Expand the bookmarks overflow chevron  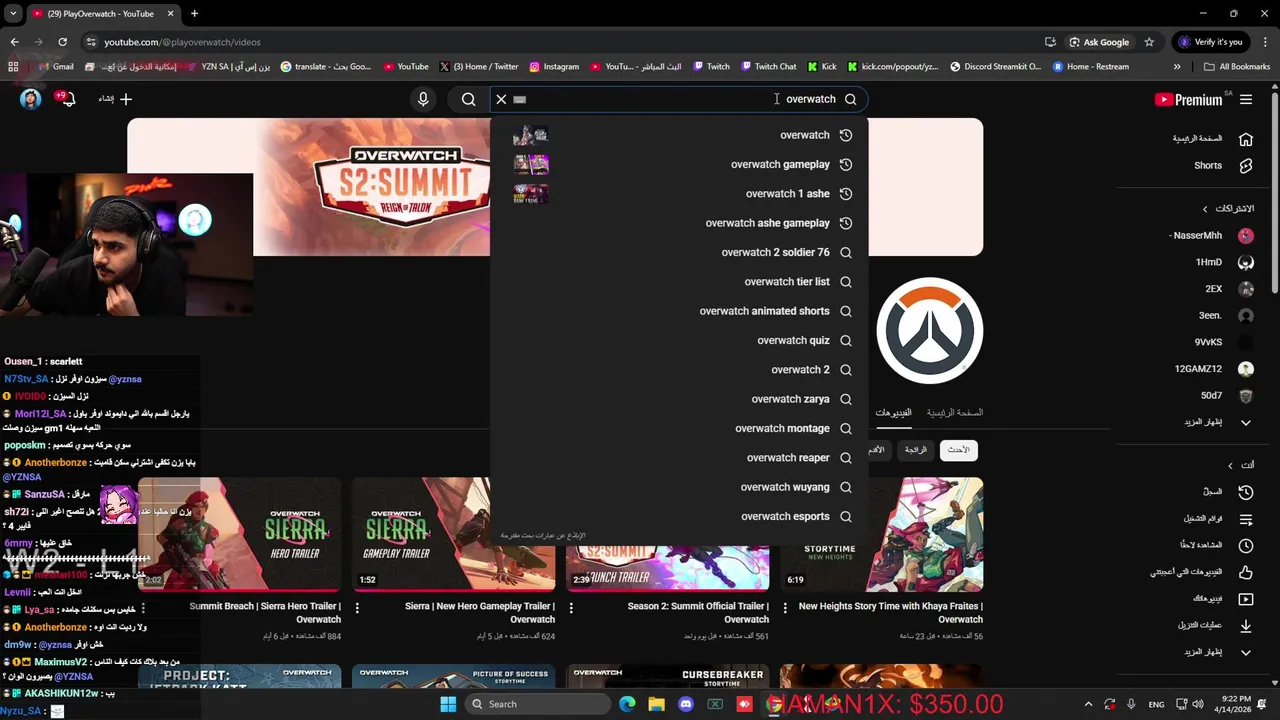pyautogui.click(x=1177, y=67)
